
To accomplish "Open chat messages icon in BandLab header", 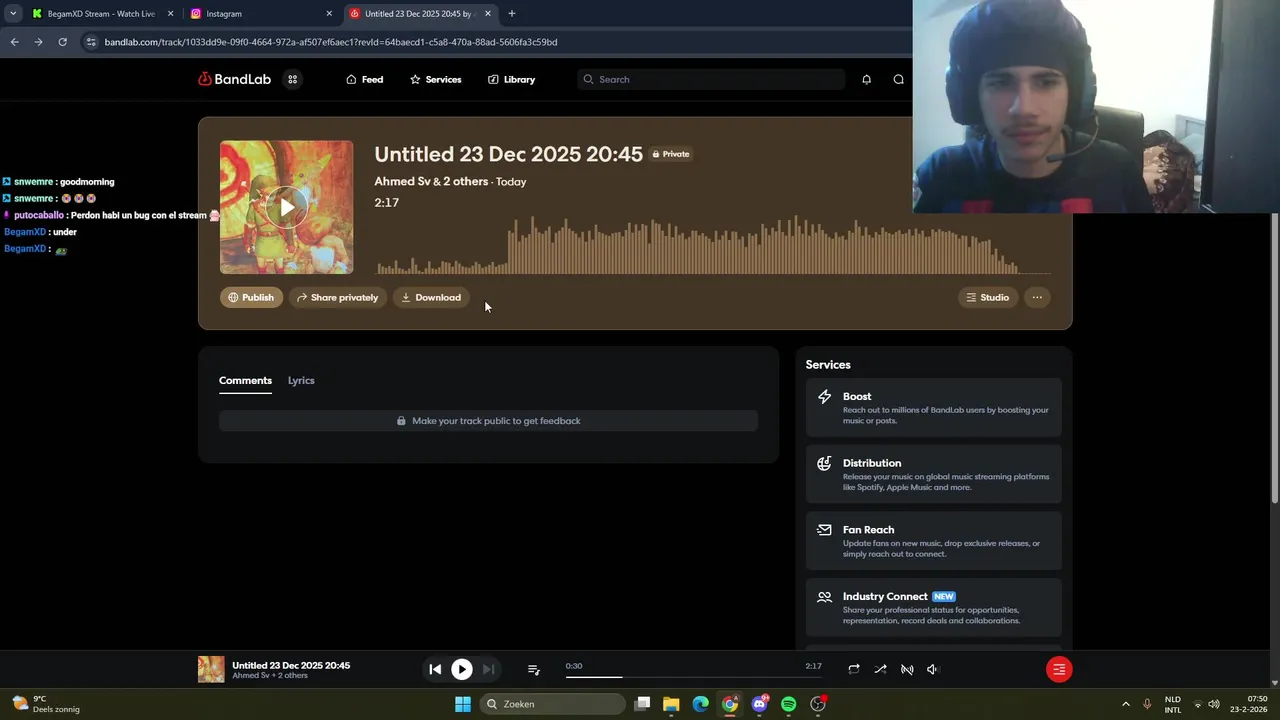I will click(x=898, y=79).
